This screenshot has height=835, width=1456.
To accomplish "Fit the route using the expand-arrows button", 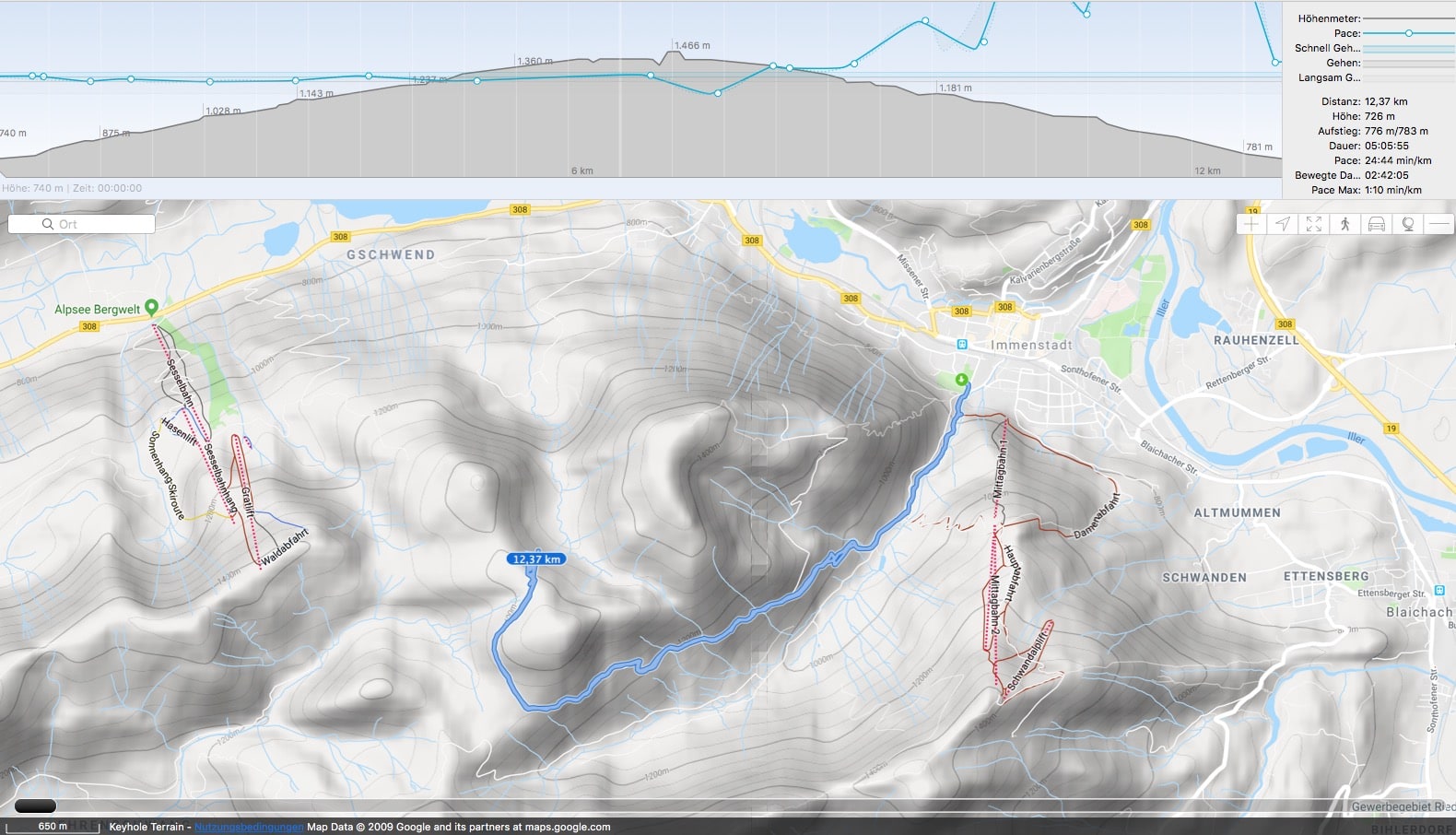I will click(x=1314, y=224).
